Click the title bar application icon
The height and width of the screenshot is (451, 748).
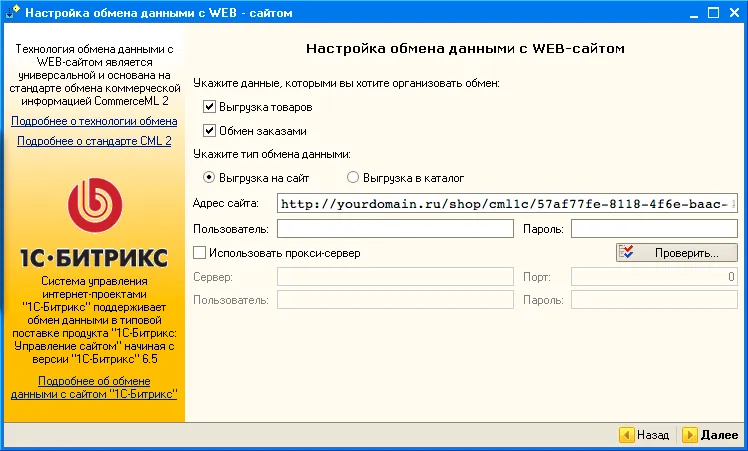(x=12, y=14)
